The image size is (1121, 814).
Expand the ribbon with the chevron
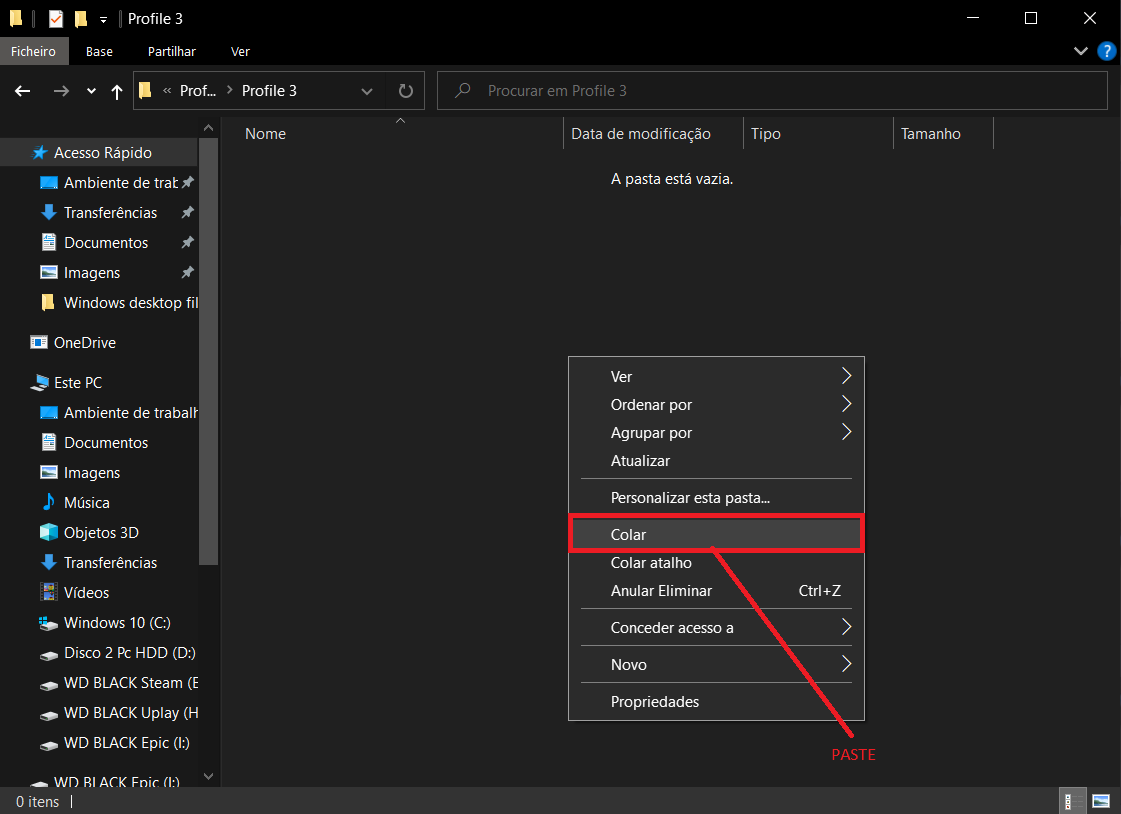pos(1080,51)
